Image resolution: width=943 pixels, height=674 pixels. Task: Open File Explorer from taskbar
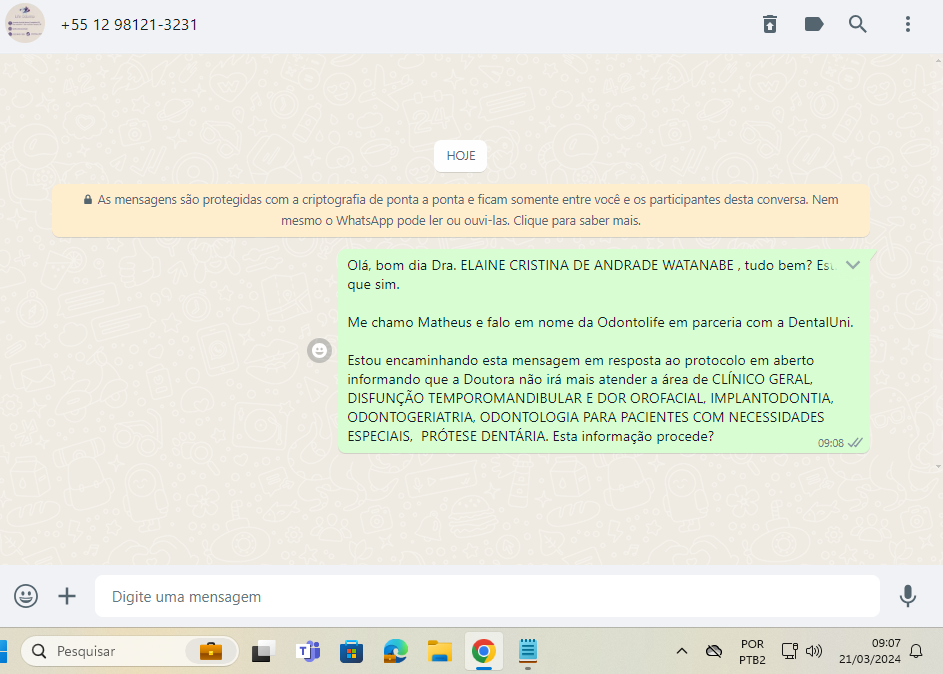[440, 651]
